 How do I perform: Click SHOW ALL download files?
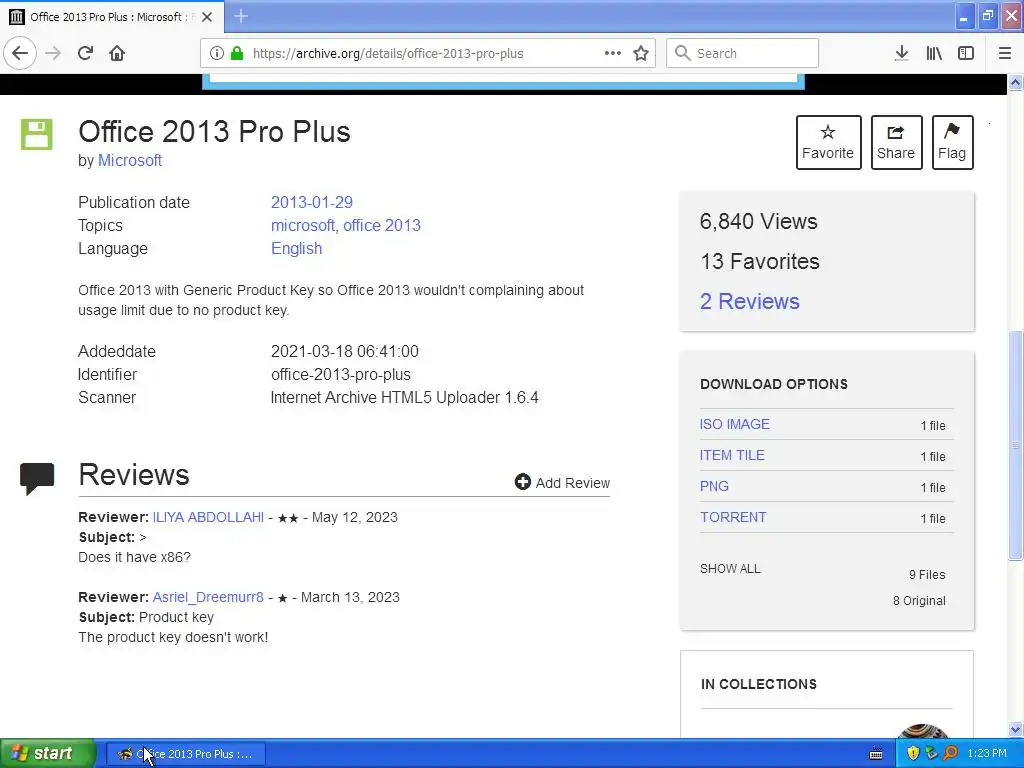730,569
